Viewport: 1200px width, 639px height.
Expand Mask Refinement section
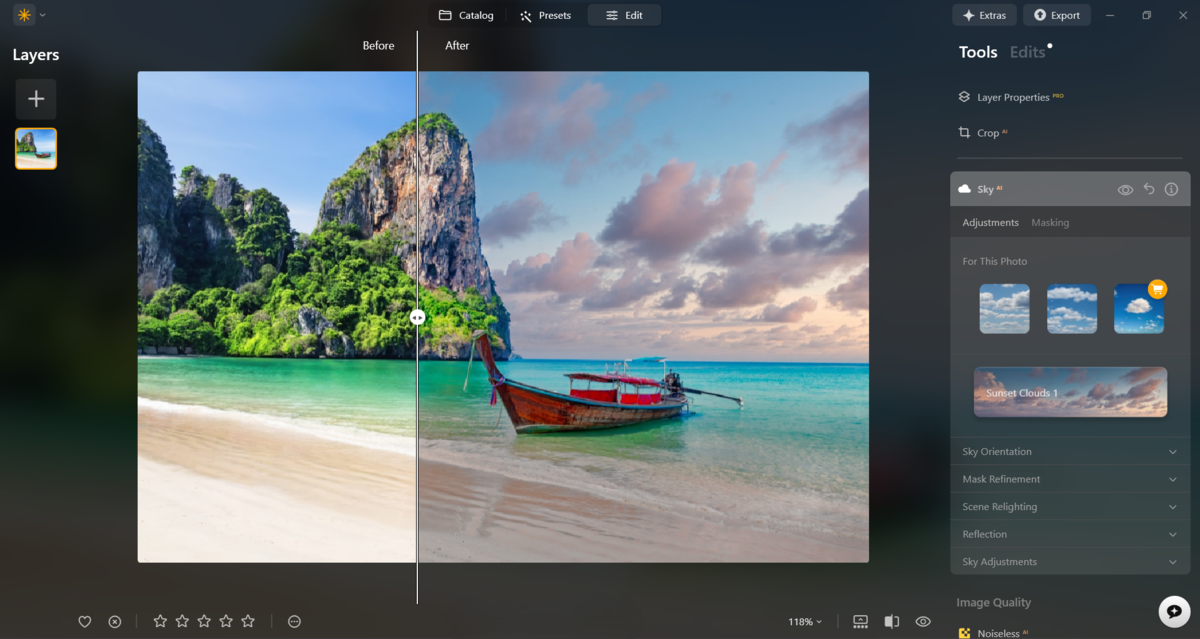tap(1070, 479)
